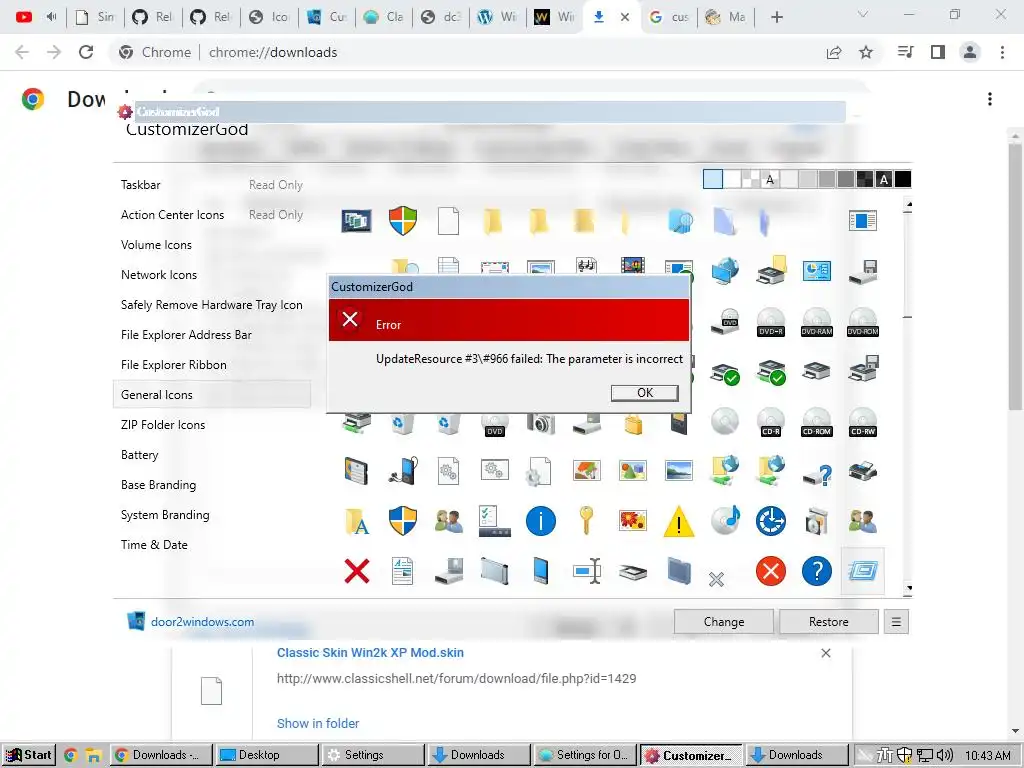This screenshot has height=768, width=1024.
Task: Open the Chrome main three-dot menu
Action: pyautogui.click(x=1002, y=52)
